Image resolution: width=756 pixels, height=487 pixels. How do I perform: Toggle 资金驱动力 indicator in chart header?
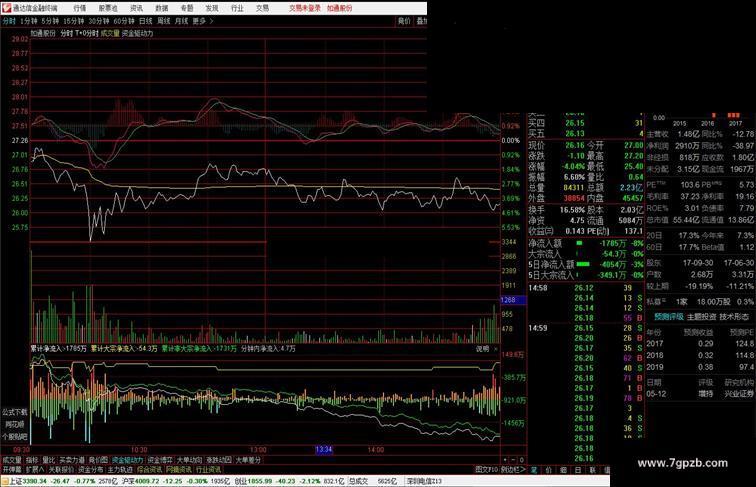[137, 33]
